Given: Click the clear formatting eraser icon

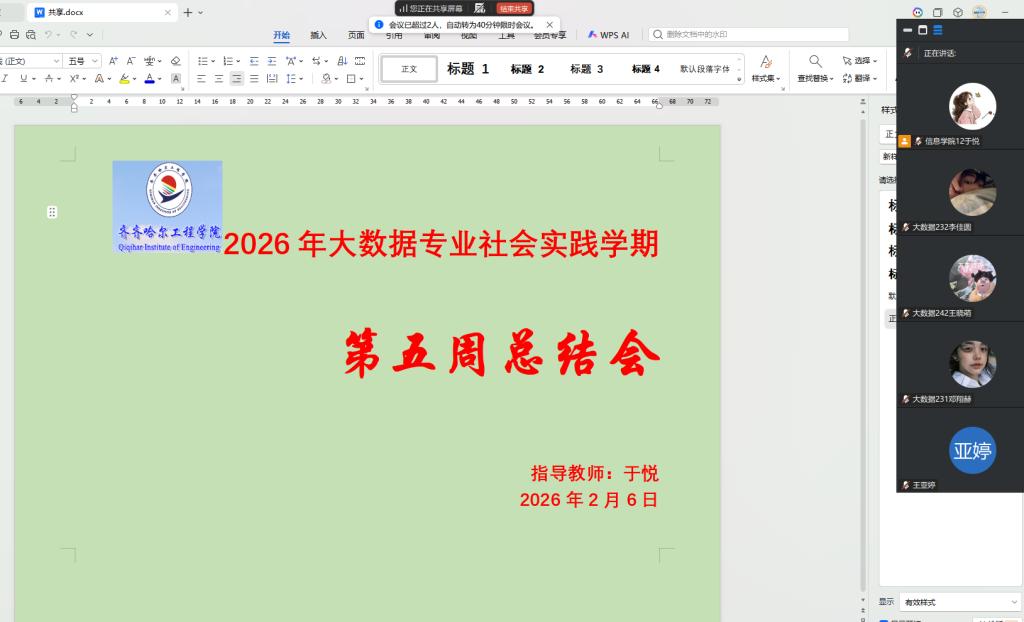Looking at the screenshot, I should (x=176, y=61).
